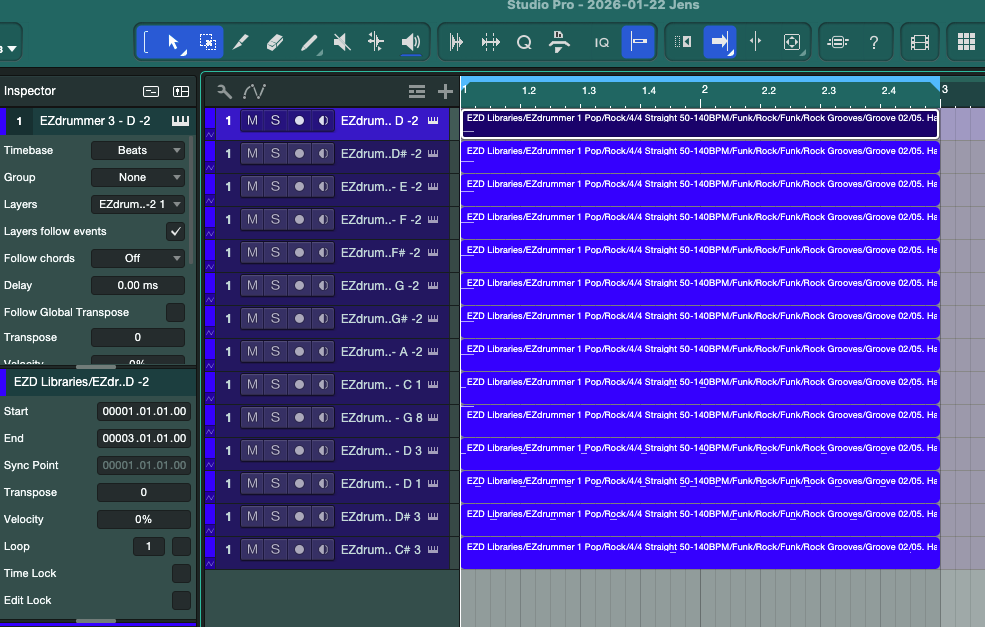This screenshot has height=627, width=985.
Task: Select the Listen speaker tool
Action: click(x=410, y=42)
